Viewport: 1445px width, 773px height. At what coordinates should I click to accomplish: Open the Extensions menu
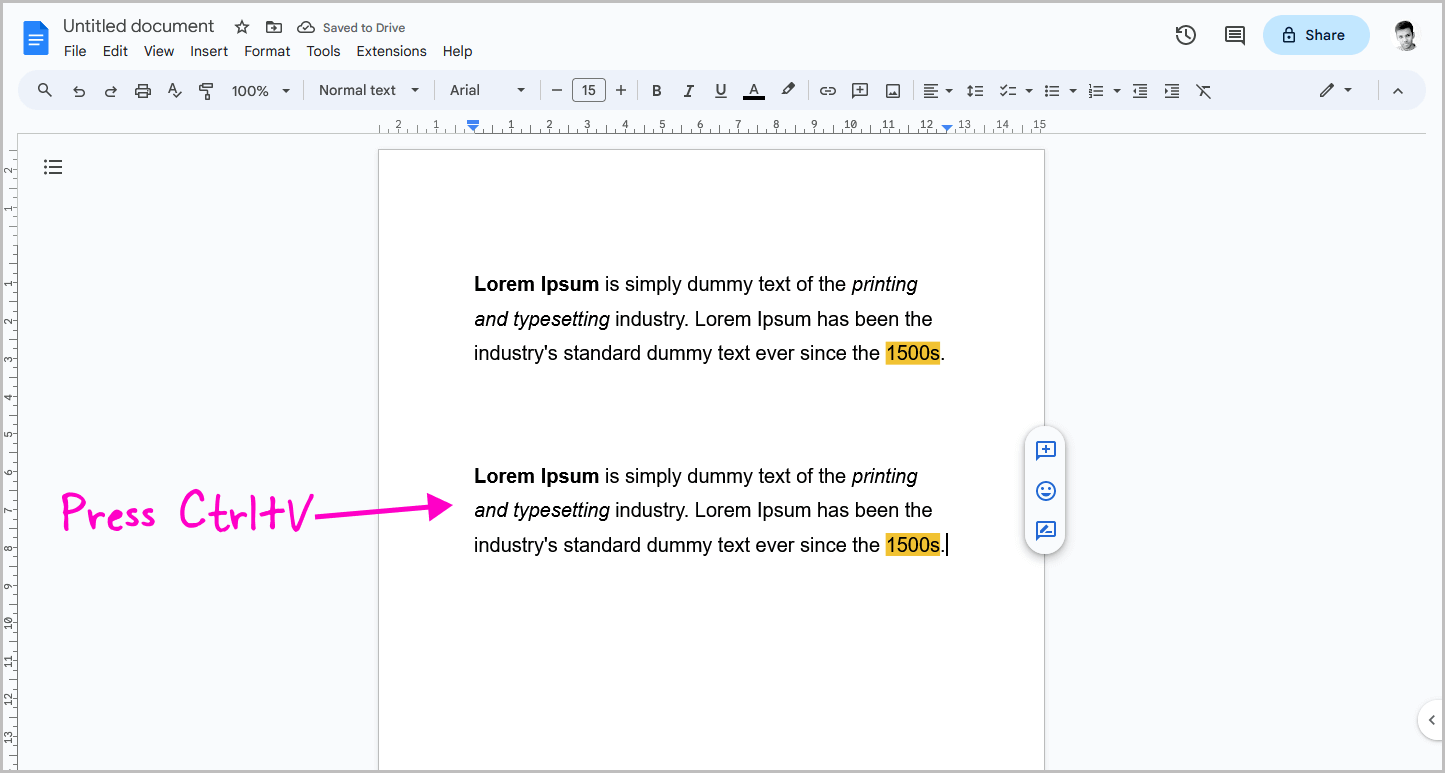tap(391, 51)
